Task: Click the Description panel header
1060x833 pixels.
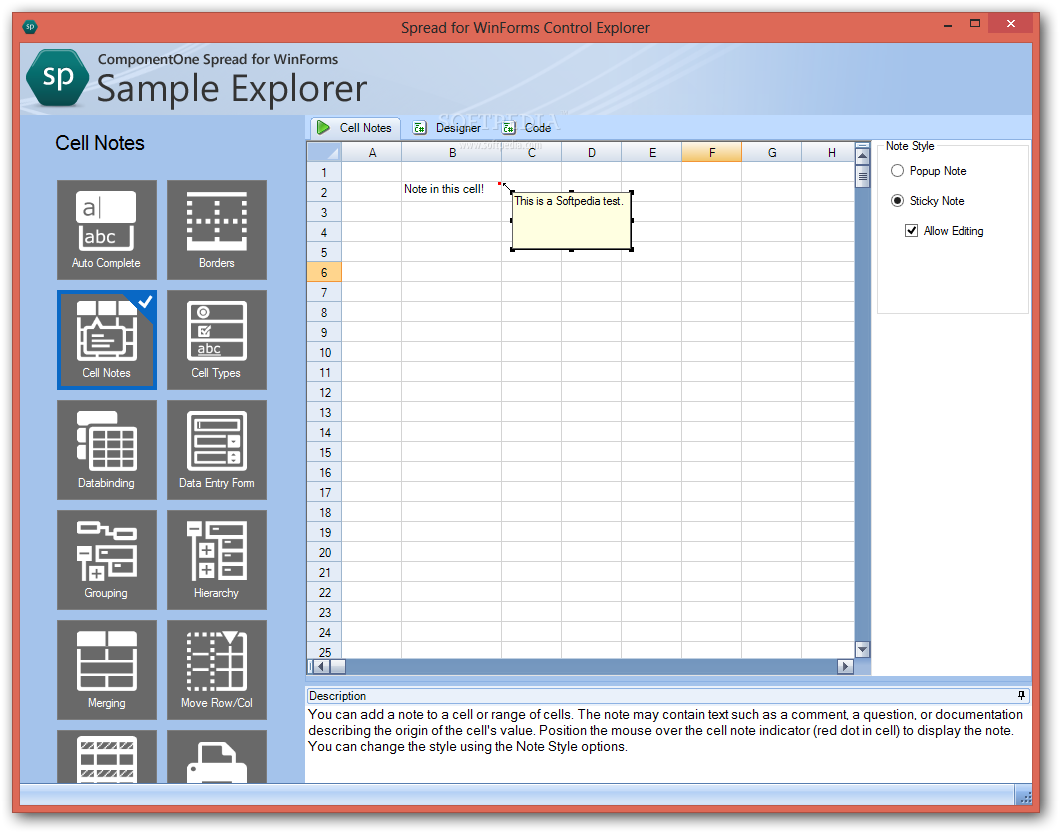Action: click(x=668, y=696)
